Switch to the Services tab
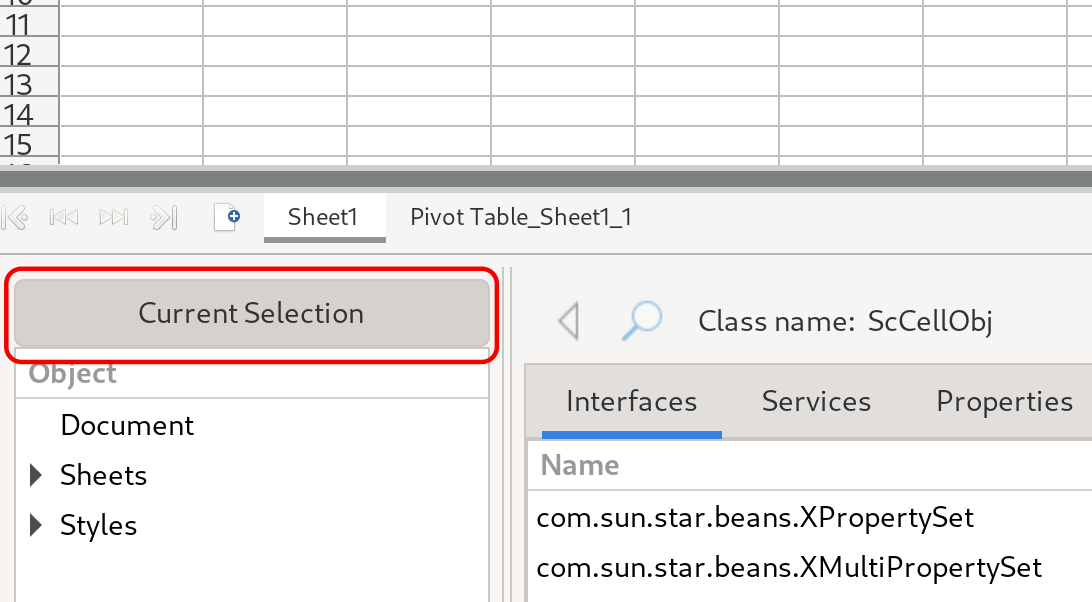 [x=816, y=402]
